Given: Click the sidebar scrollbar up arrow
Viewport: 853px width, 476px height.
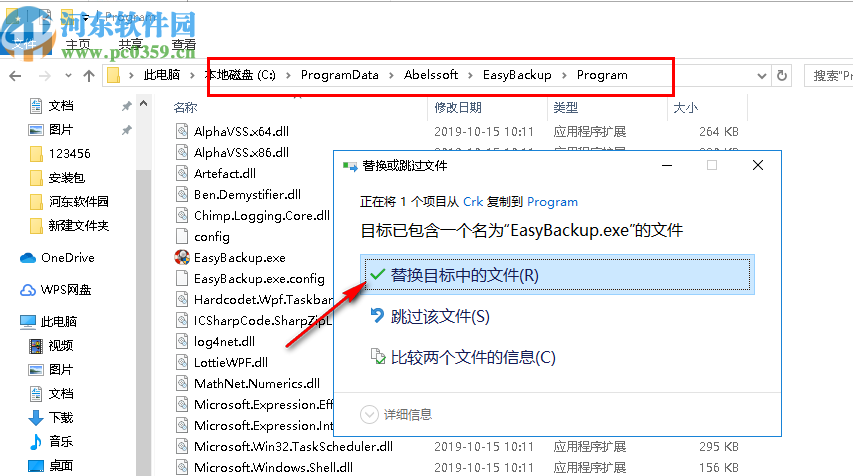Looking at the screenshot, I should [144, 103].
